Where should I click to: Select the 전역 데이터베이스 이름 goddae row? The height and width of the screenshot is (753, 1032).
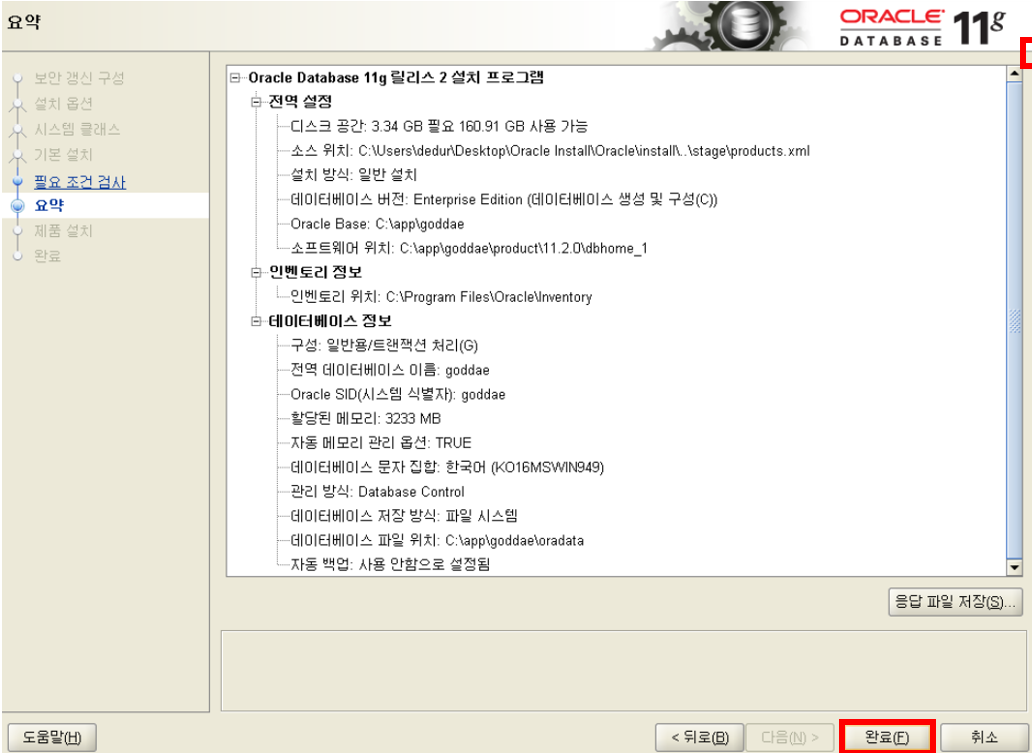coord(390,370)
